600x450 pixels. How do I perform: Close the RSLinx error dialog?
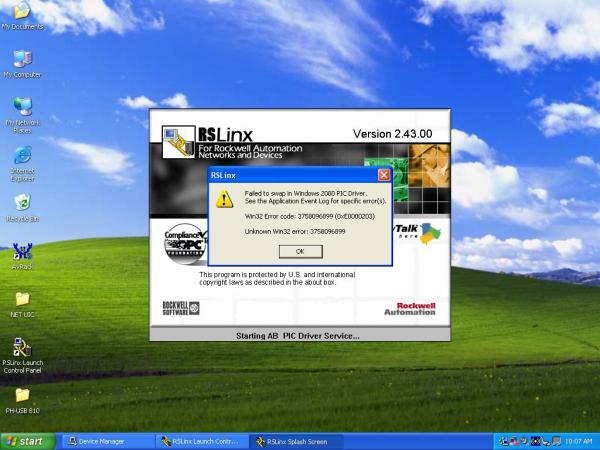383,175
